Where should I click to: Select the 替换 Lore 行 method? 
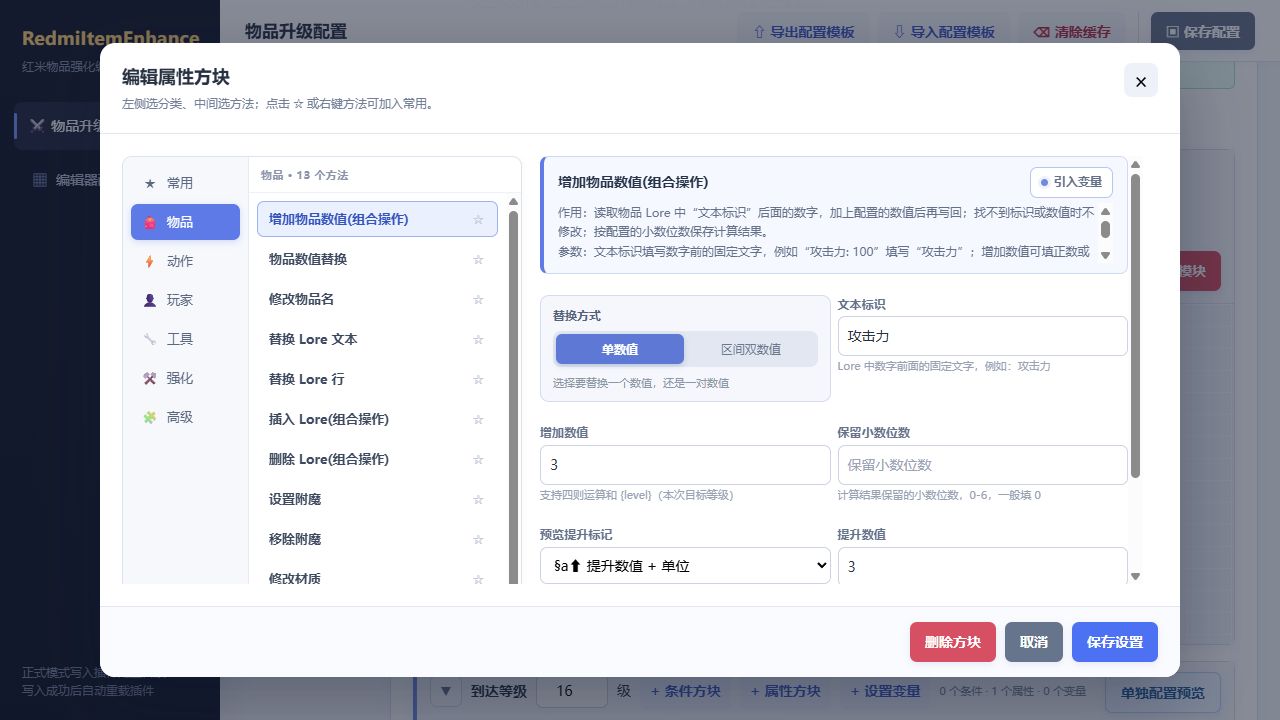[377, 379]
